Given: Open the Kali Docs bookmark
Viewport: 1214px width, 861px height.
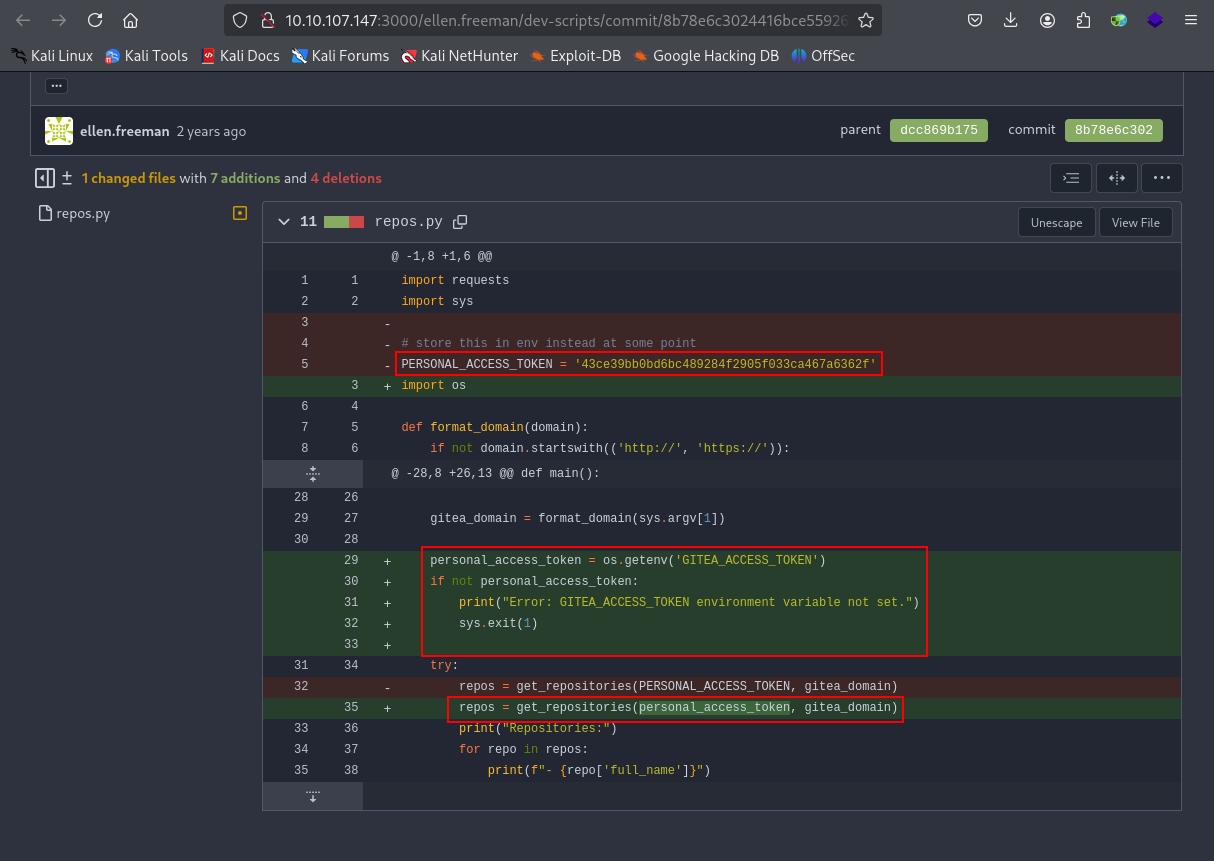Looking at the screenshot, I should coord(240,56).
